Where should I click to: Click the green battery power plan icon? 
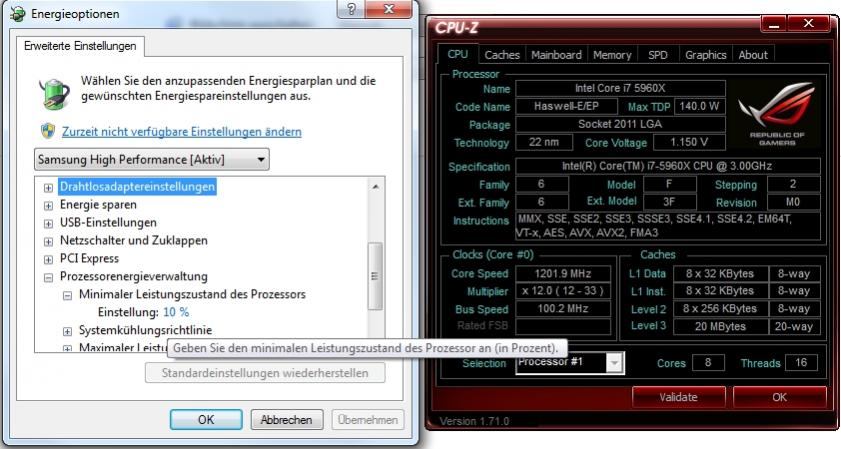pyautogui.click(x=55, y=93)
